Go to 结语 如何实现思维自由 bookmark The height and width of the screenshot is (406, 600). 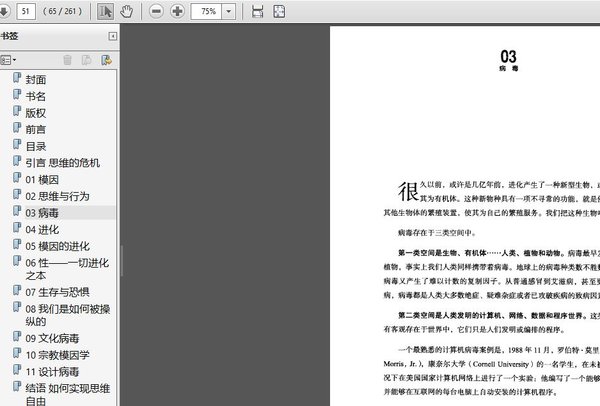click(x=68, y=394)
